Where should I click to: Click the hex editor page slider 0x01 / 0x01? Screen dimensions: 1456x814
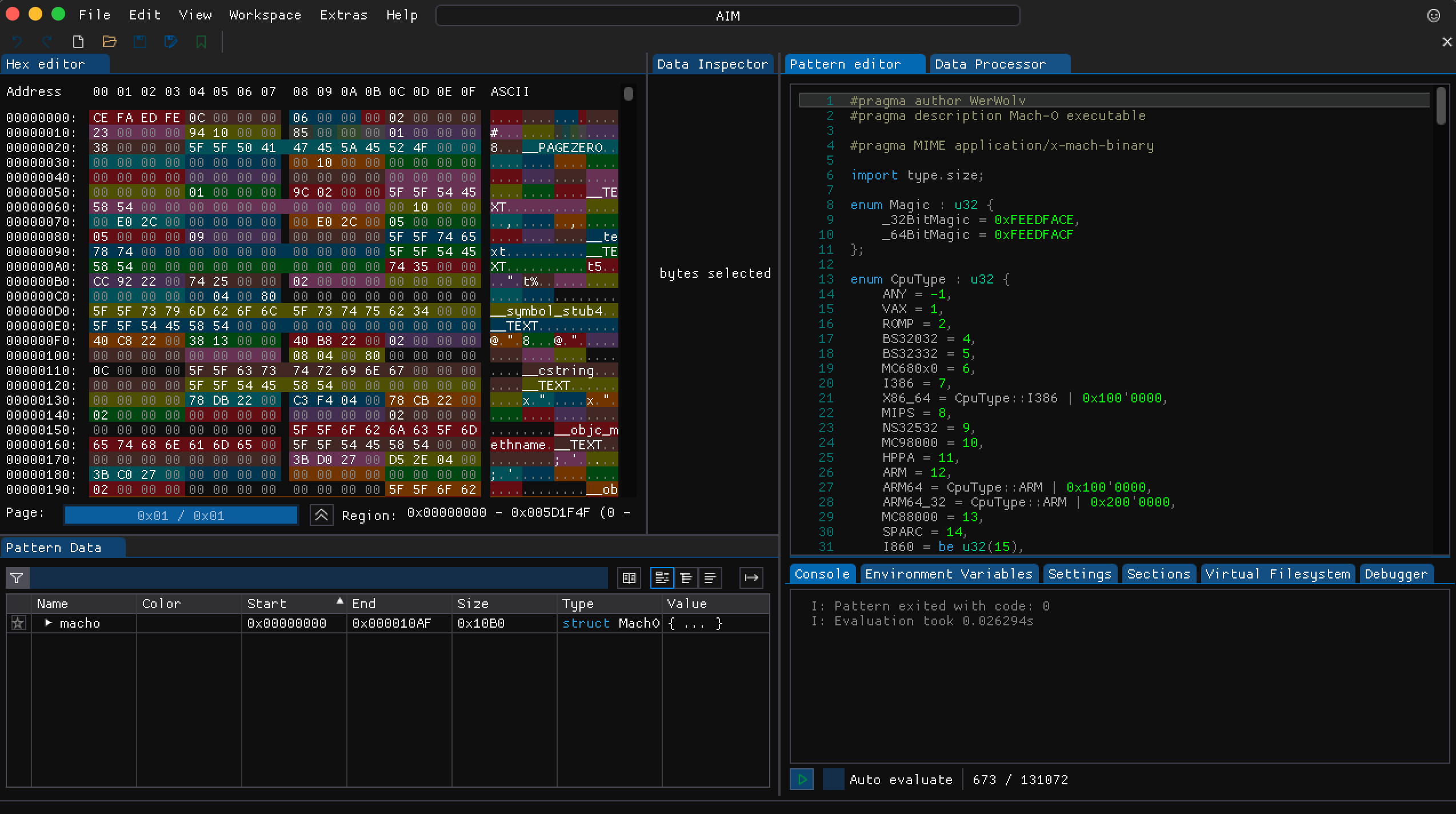(181, 516)
